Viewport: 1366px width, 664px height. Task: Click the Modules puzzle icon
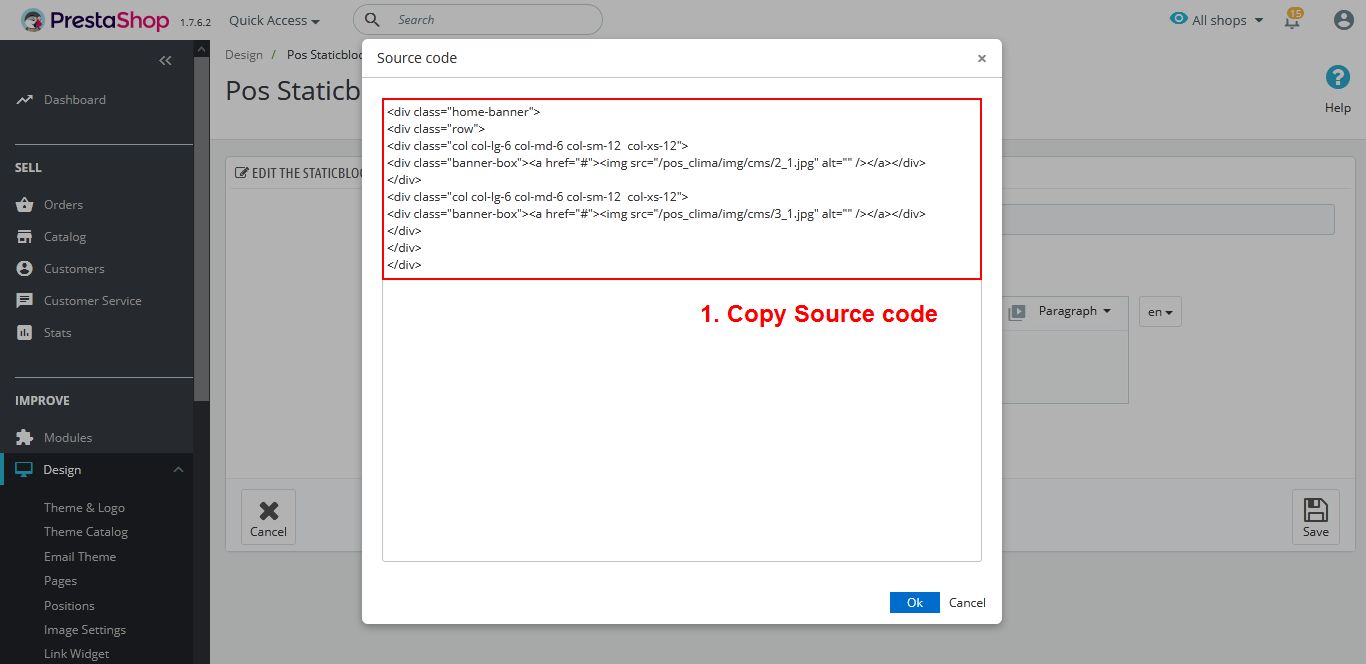pos(25,438)
